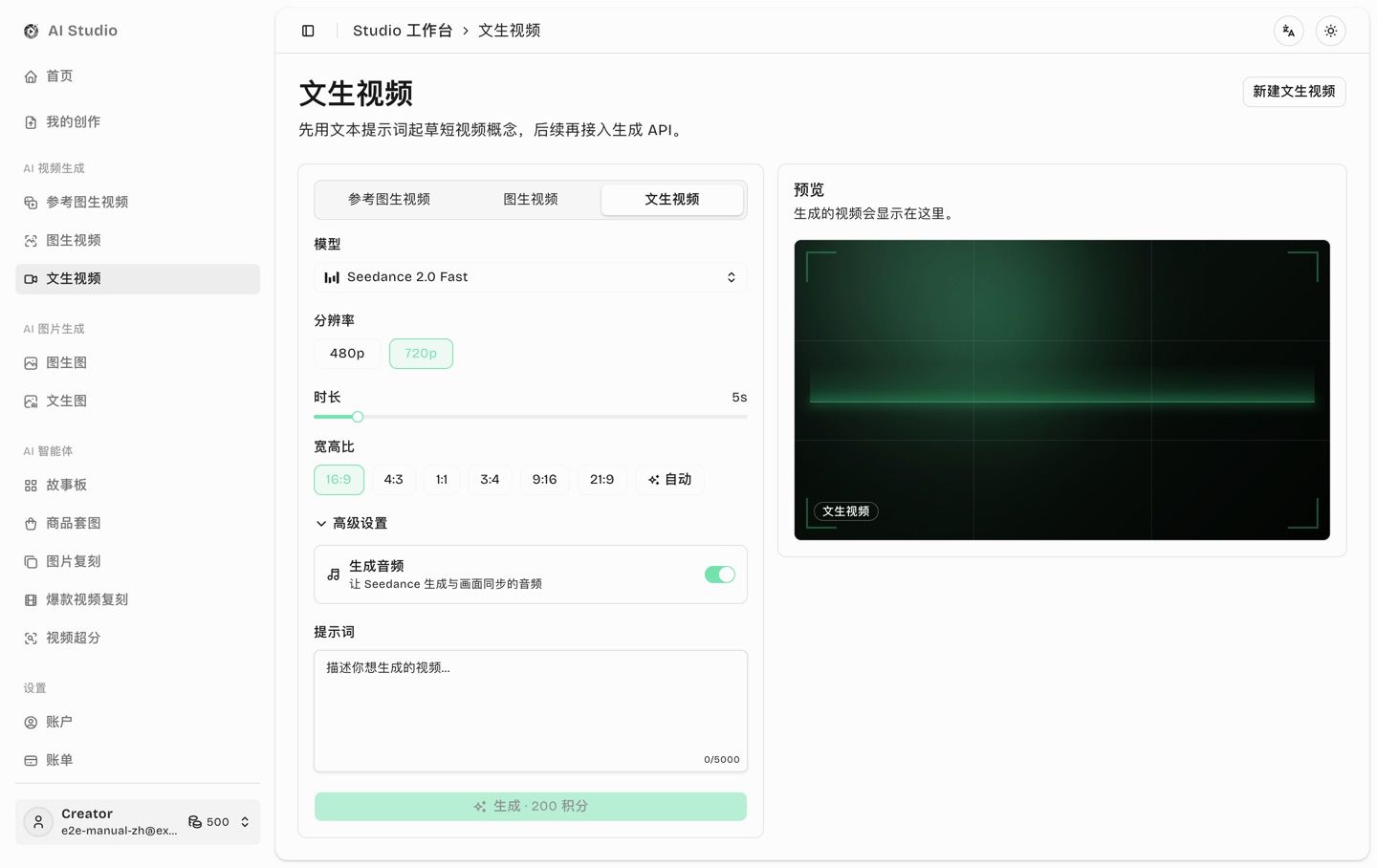Click the Seedance model bars icon
The image size is (1377, 868).
tap(332, 277)
